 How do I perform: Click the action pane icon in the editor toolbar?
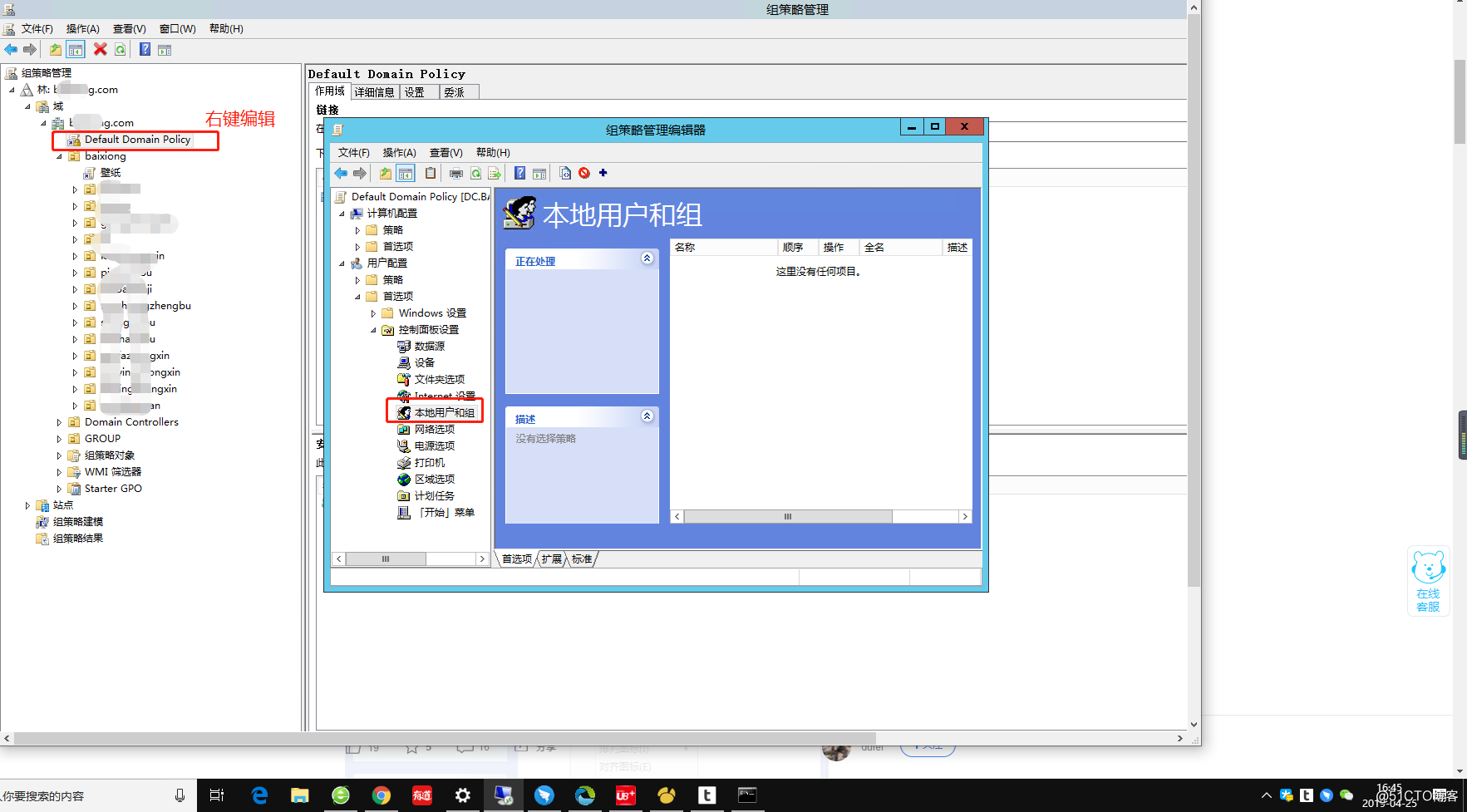tap(539, 173)
